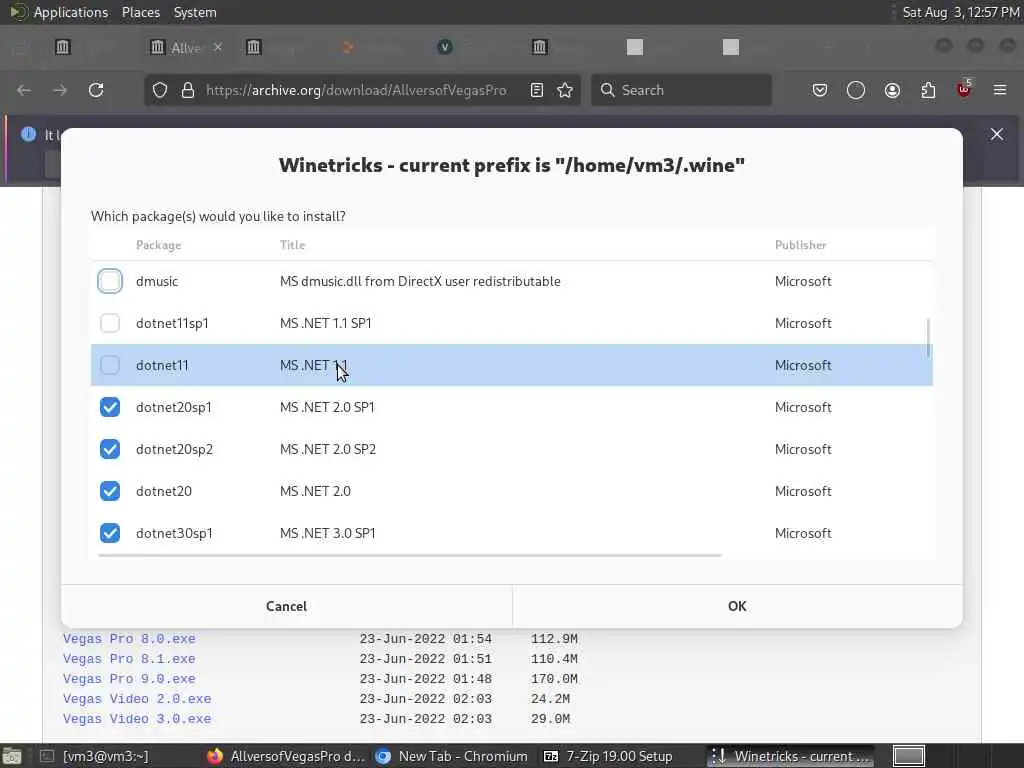Sort the list by Publisher column

(801, 245)
